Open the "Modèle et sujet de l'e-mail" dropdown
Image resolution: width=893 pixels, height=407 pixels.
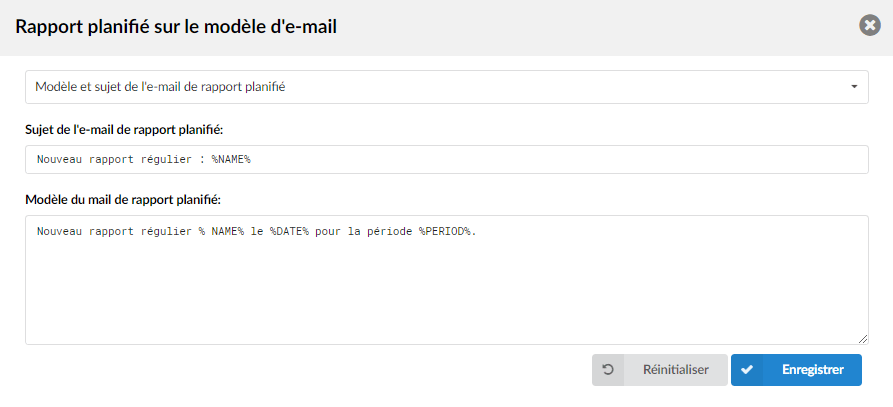click(x=446, y=87)
